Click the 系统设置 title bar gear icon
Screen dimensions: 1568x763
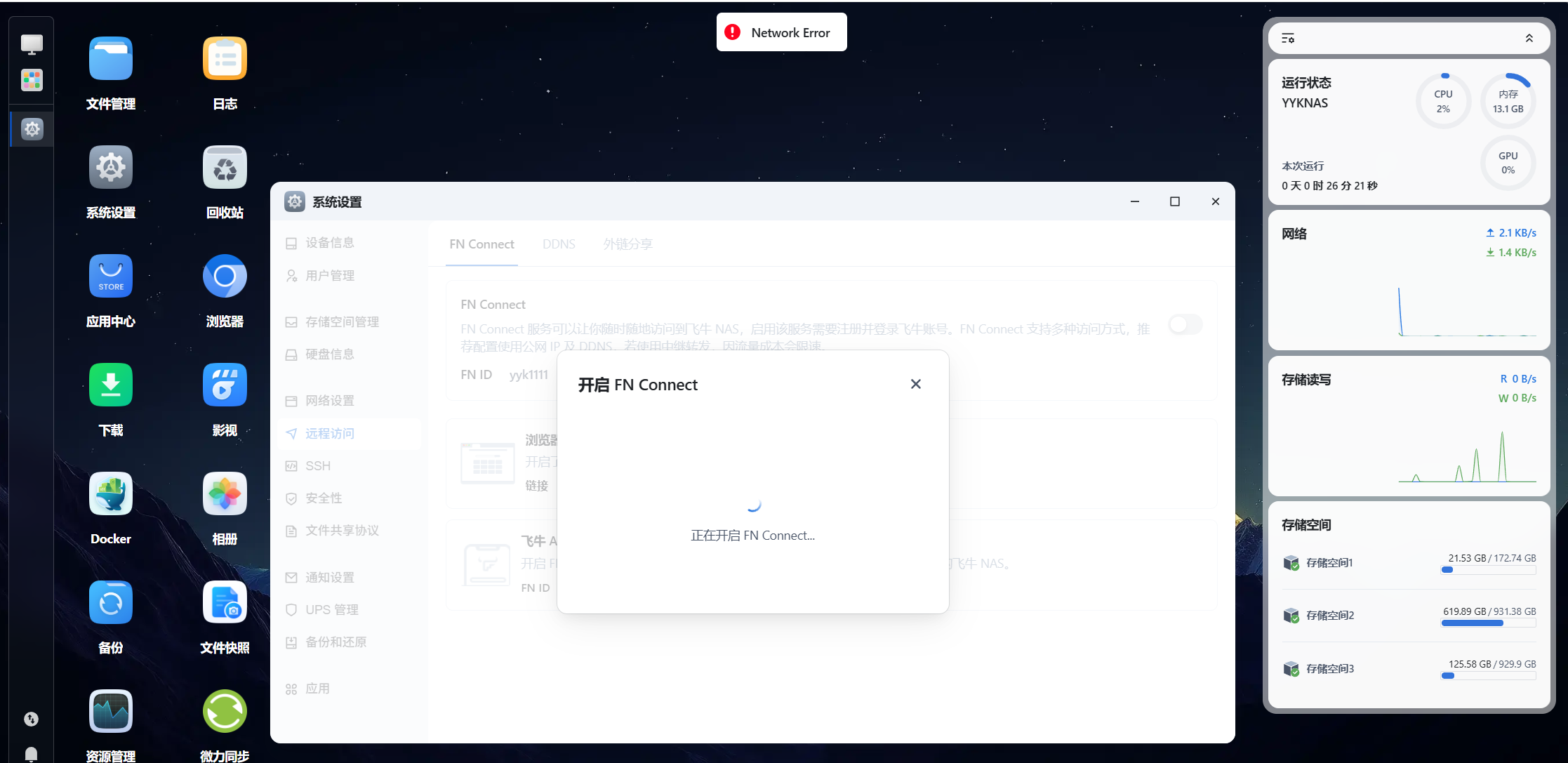pos(295,202)
